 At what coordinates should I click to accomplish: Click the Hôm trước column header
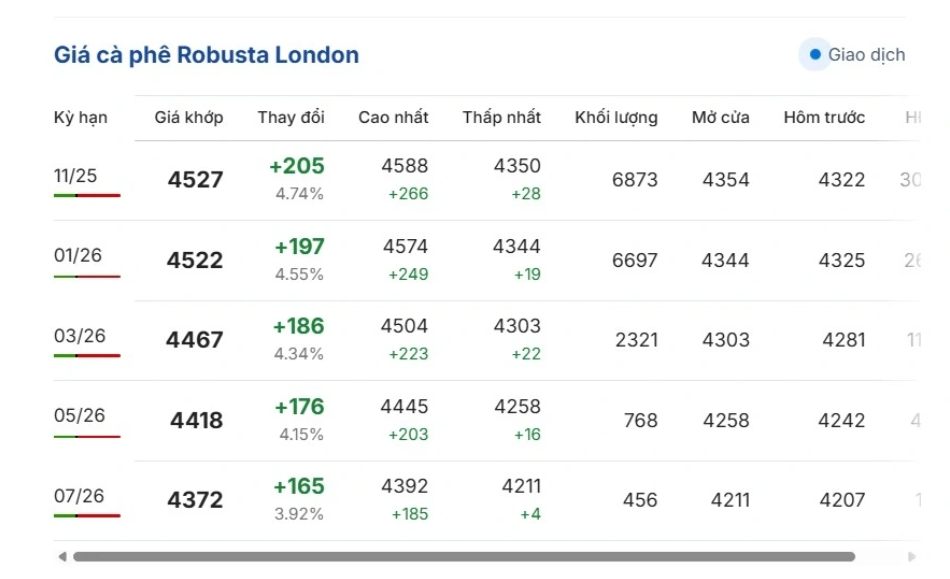(824, 117)
